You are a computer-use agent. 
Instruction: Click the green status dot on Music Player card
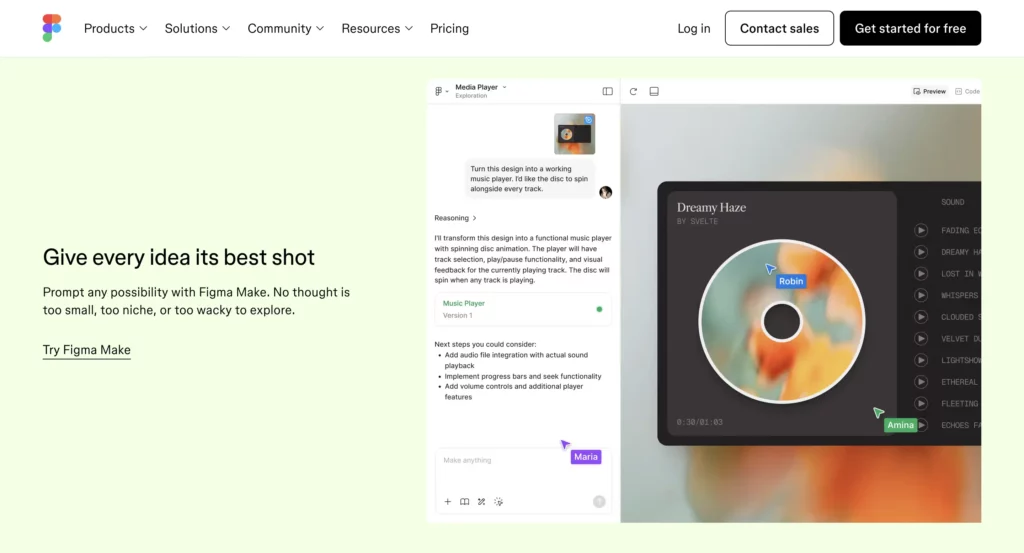[599, 309]
